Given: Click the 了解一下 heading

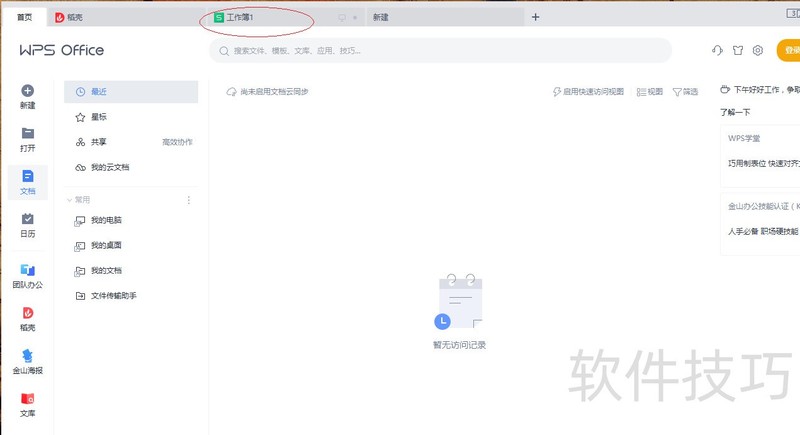Looking at the screenshot, I should coord(735,112).
